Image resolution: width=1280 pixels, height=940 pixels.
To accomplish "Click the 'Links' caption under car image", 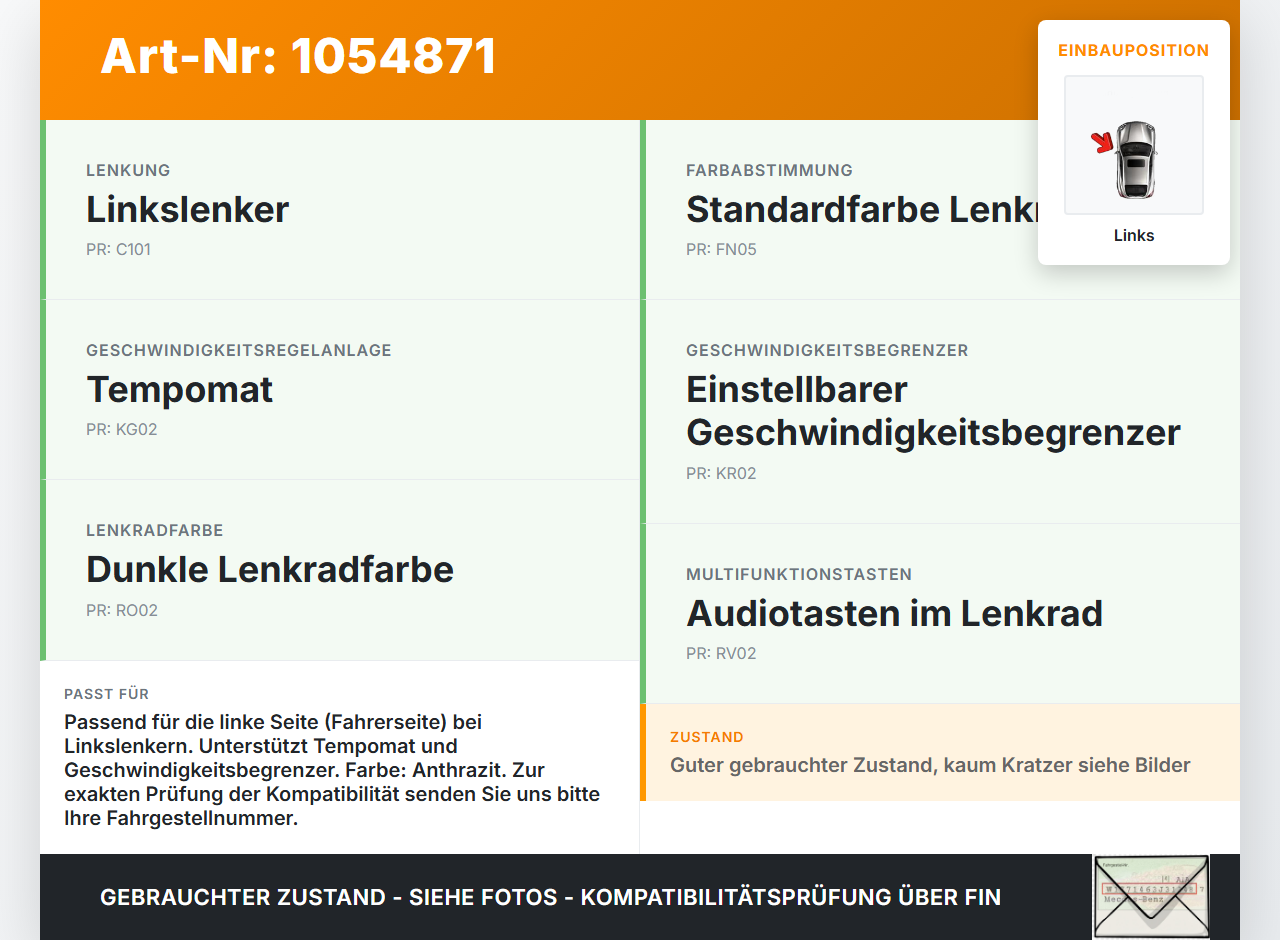I will click(x=1134, y=235).
